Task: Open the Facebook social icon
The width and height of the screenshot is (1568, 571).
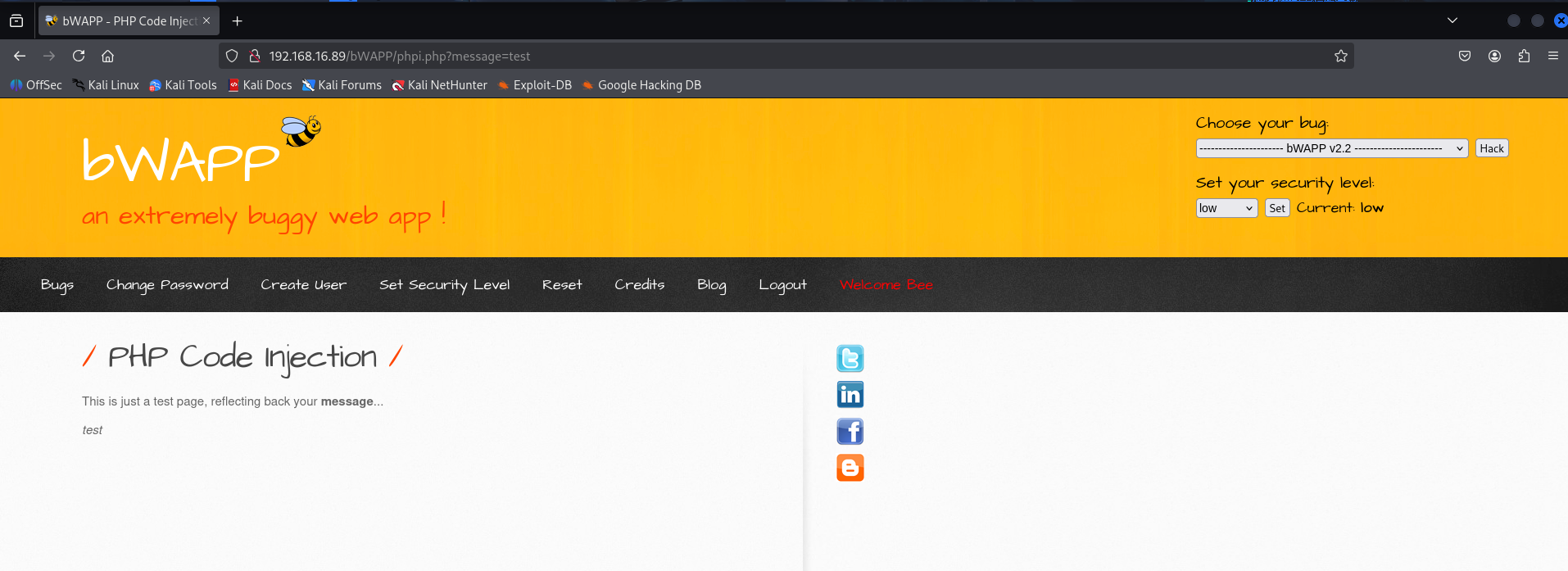Action: (850, 432)
